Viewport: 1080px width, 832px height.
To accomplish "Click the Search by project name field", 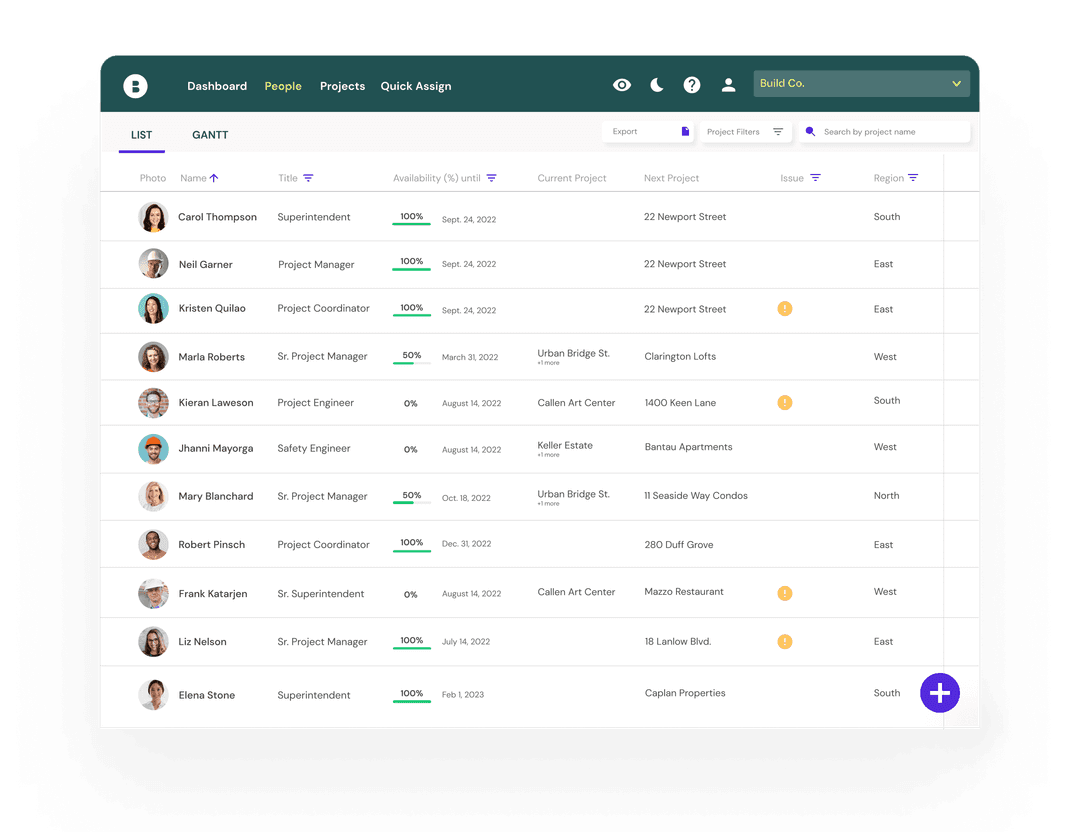I will pyautogui.click(x=890, y=132).
